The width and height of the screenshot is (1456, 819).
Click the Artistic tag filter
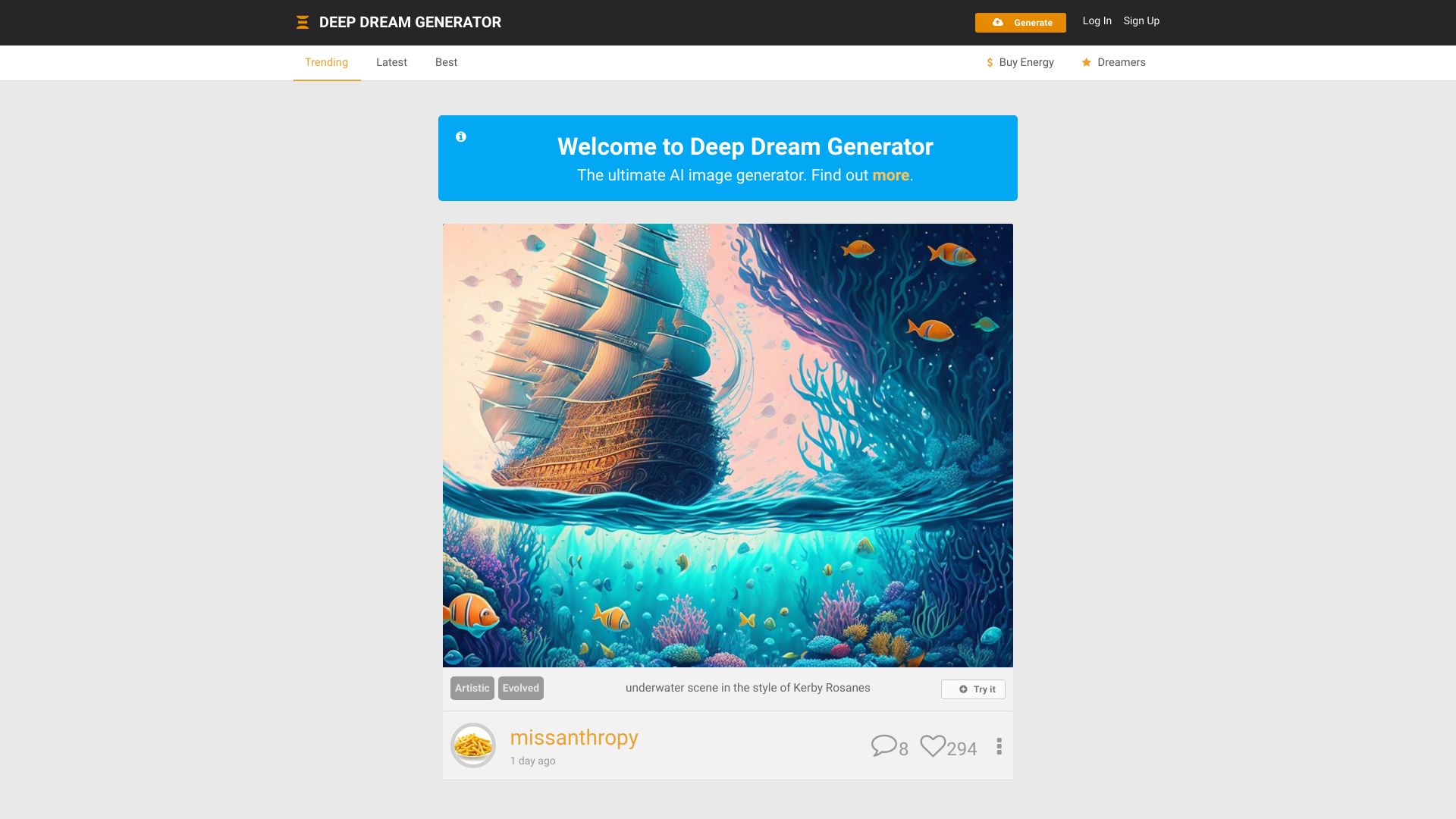point(472,688)
